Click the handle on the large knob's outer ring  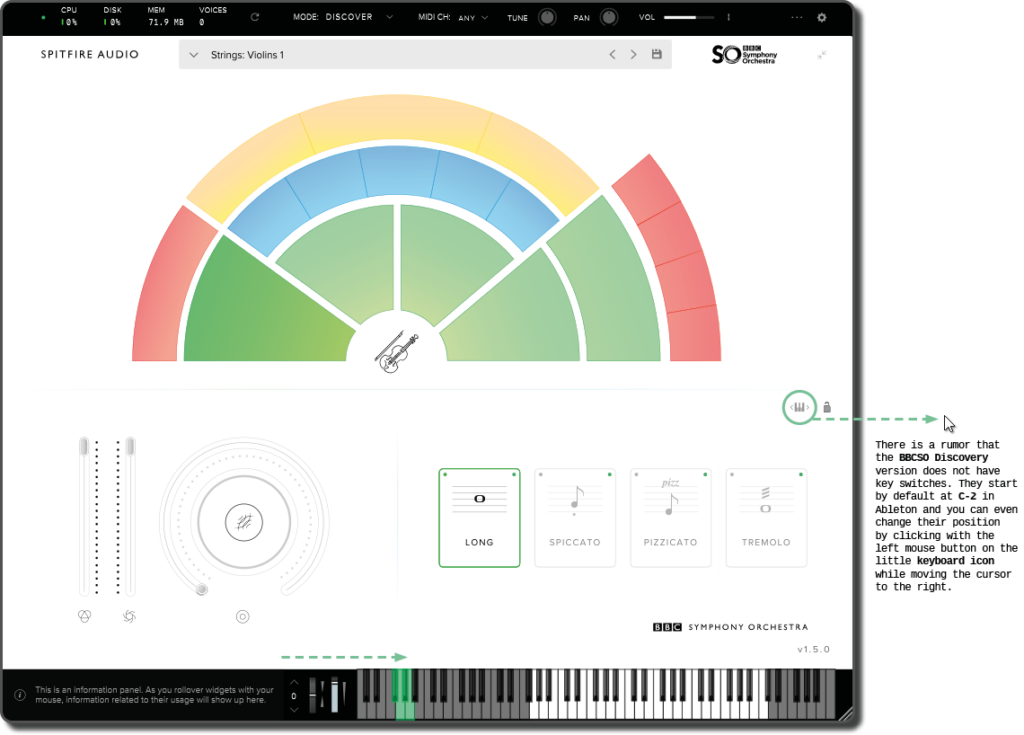(202, 589)
